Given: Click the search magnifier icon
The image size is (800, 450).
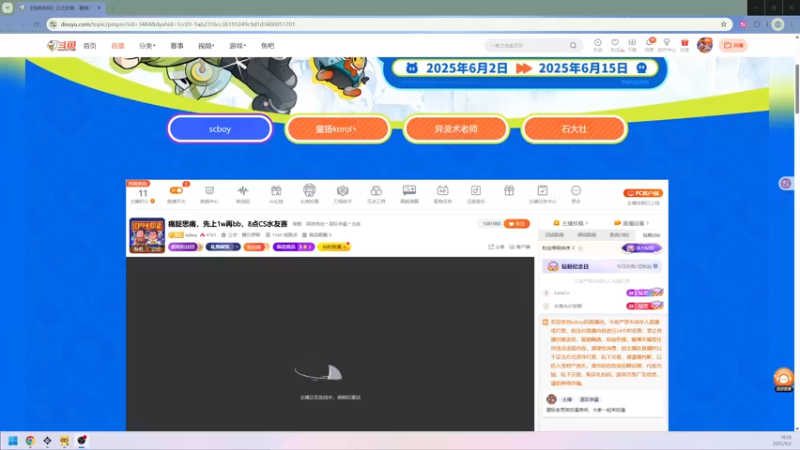Looking at the screenshot, I should pos(573,45).
